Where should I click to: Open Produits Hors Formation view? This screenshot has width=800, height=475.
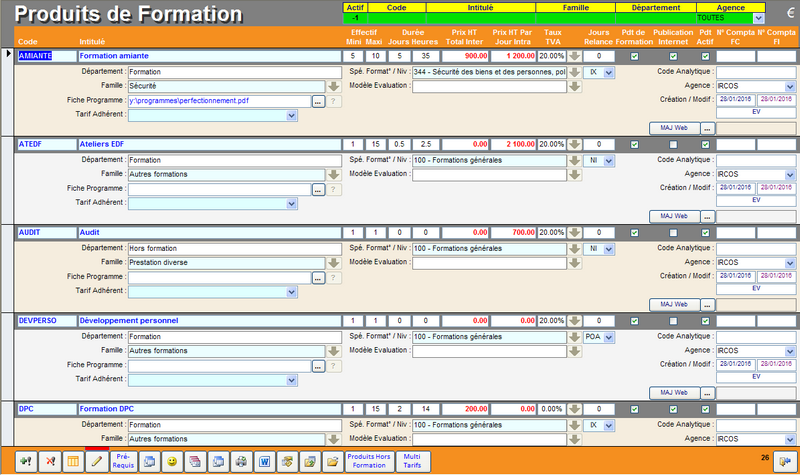click(x=366, y=461)
